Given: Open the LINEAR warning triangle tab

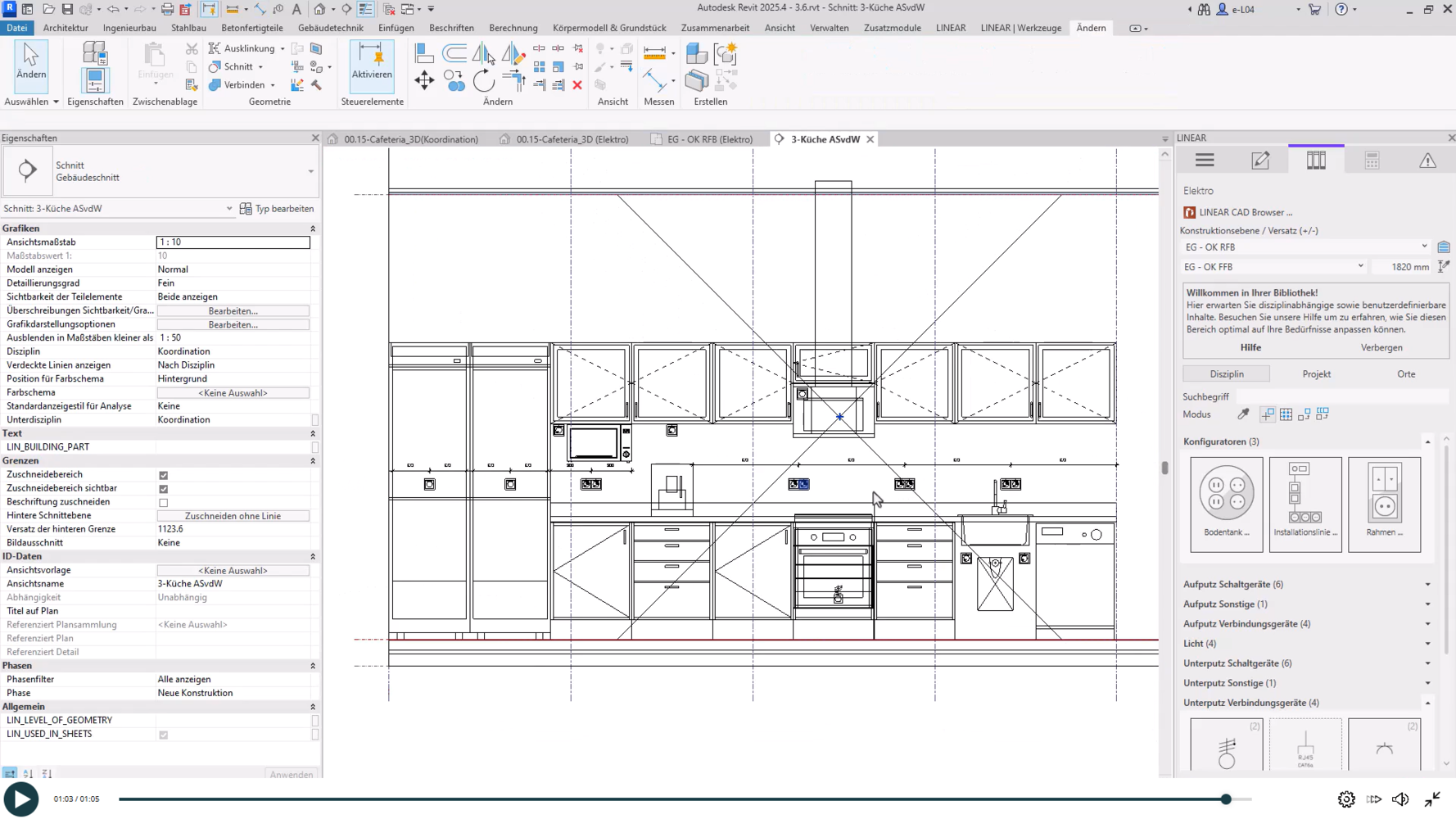Looking at the screenshot, I should click(1427, 161).
